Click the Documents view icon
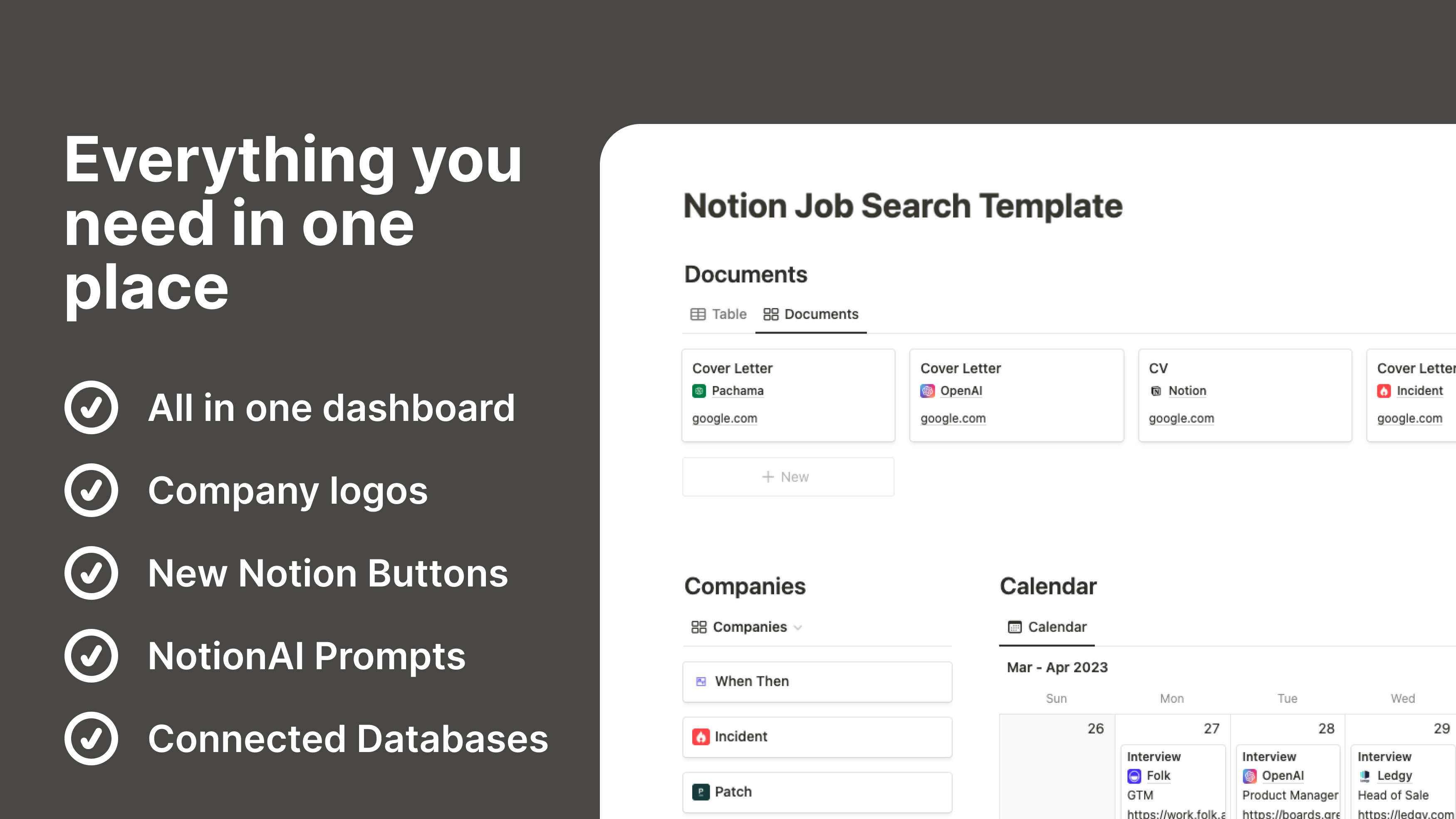The width and height of the screenshot is (1456, 819). coord(770,314)
